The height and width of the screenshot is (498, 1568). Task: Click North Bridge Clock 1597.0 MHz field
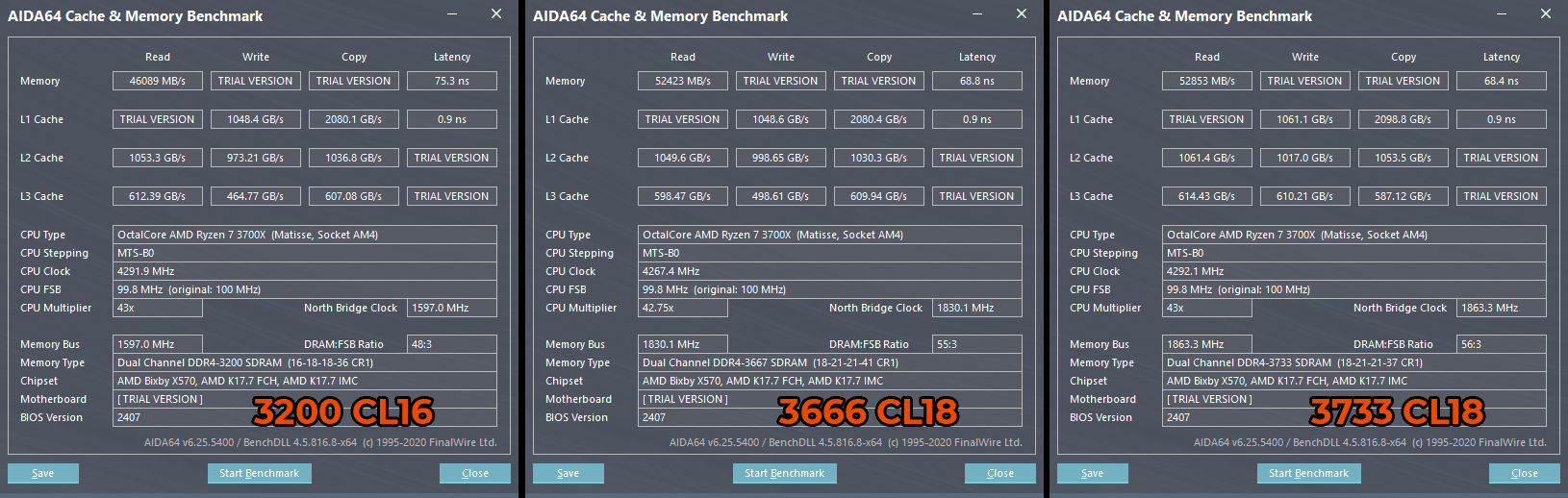(452, 308)
